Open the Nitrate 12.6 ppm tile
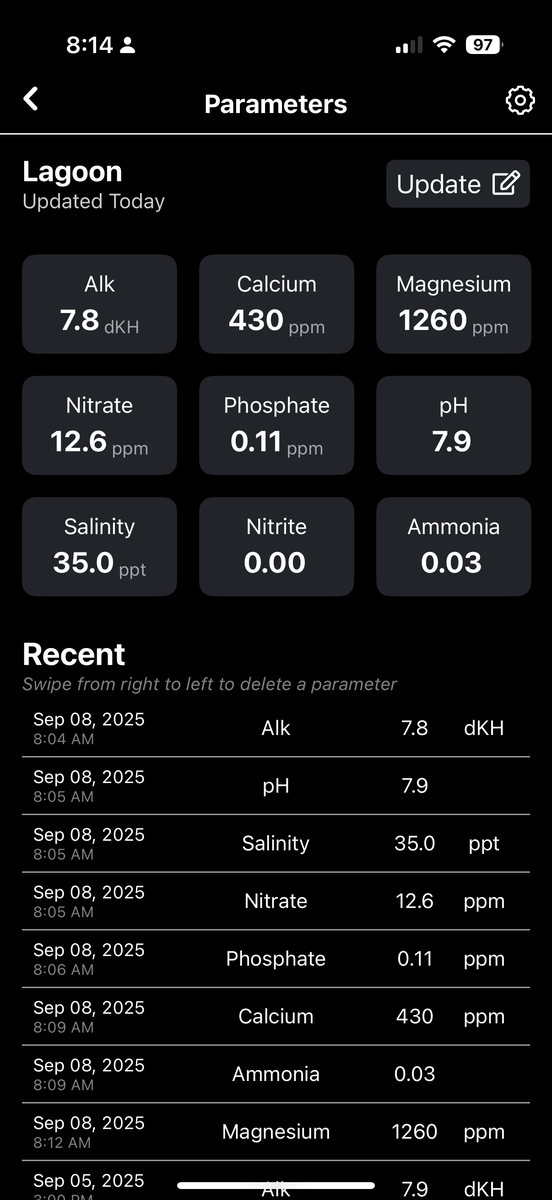The width and height of the screenshot is (552, 1200). (x=99, y=425)
